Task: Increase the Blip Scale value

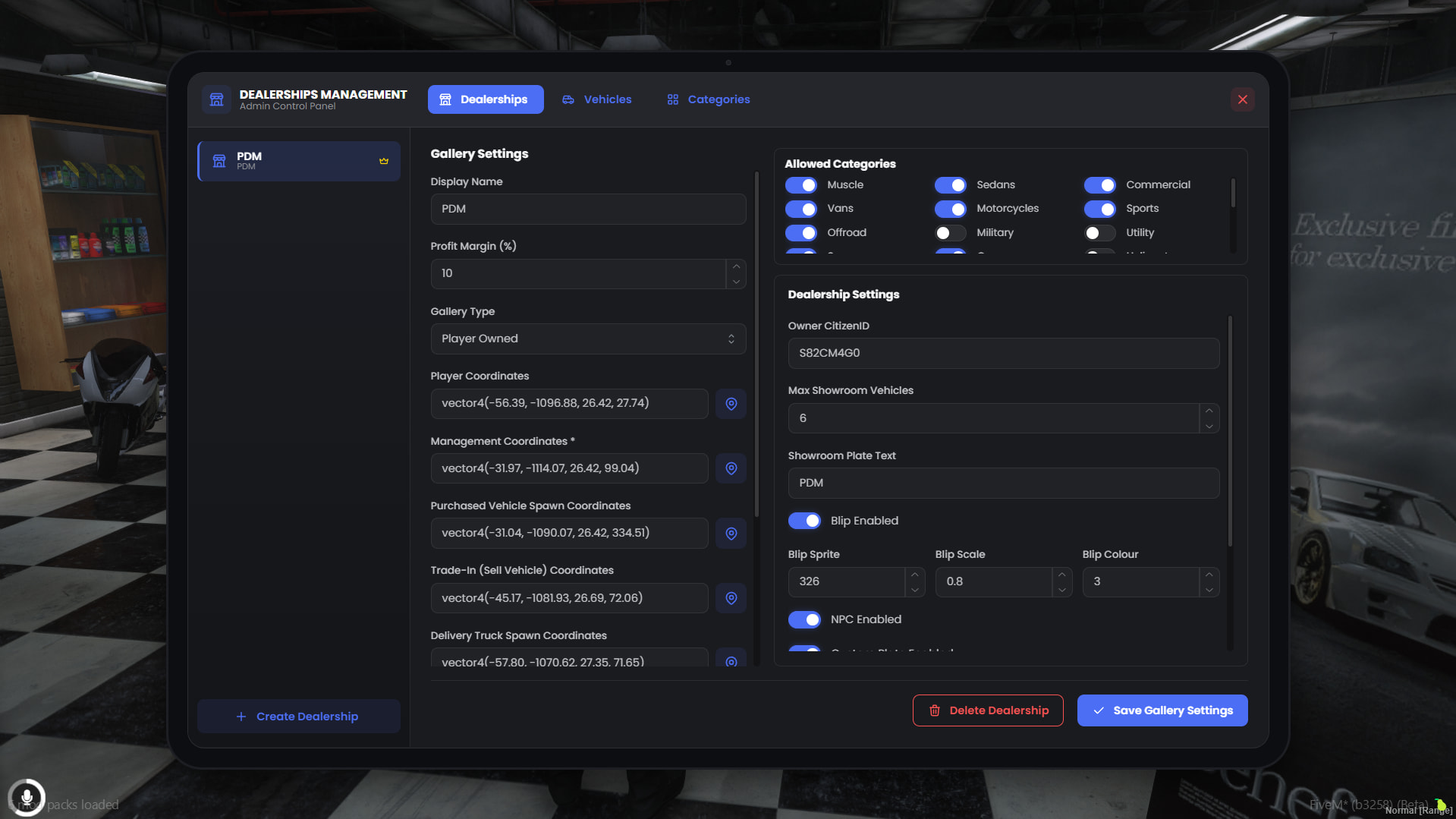Action: 1062,575
